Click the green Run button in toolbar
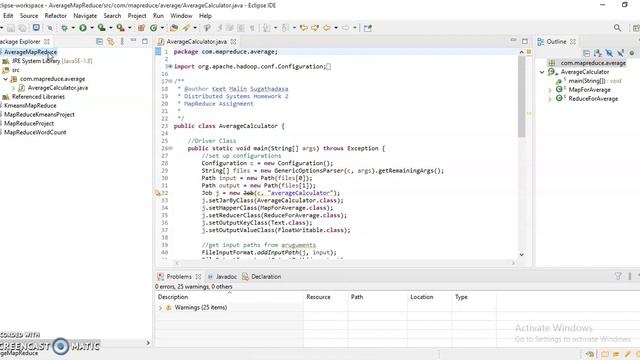This screenshot has height=360, width=640. (83, 28)
